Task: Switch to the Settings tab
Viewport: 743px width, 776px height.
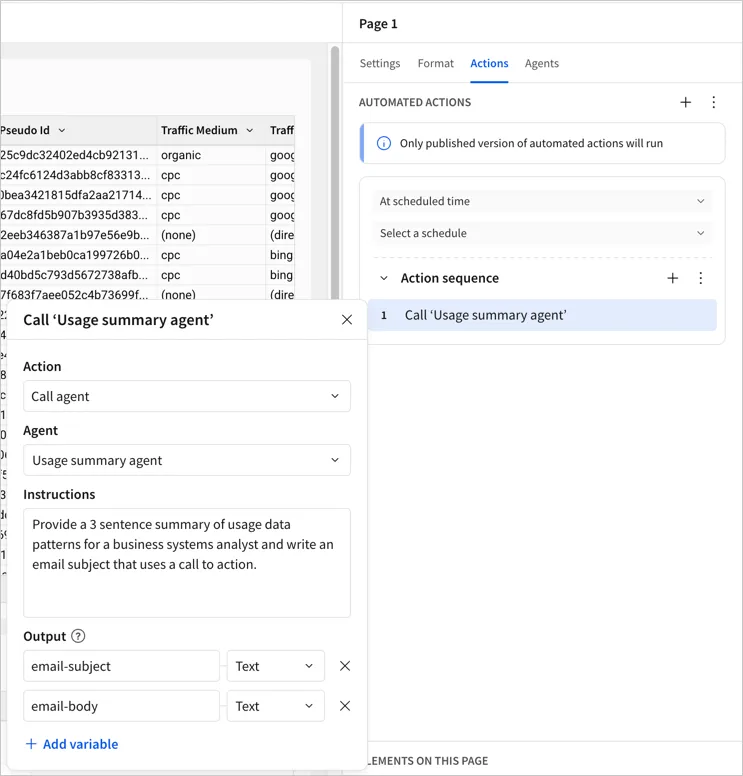Action: (x=380, y=63)
